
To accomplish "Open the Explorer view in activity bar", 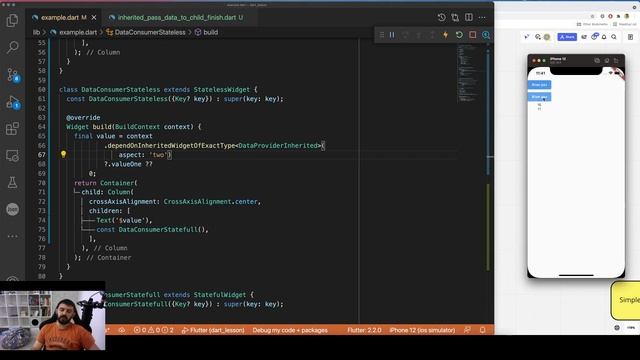I will (12, 20).
